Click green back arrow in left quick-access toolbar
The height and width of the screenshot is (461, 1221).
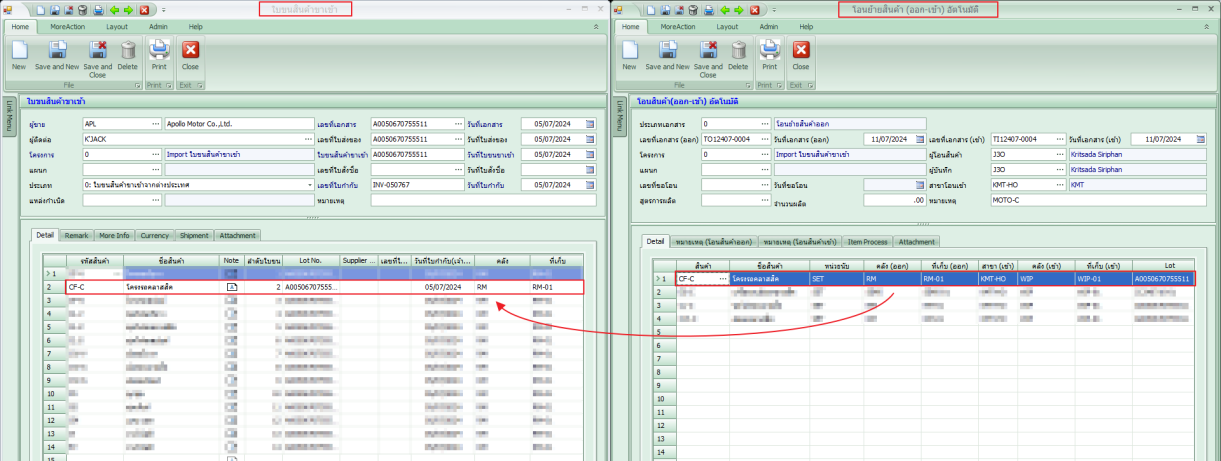click(112, 9)
